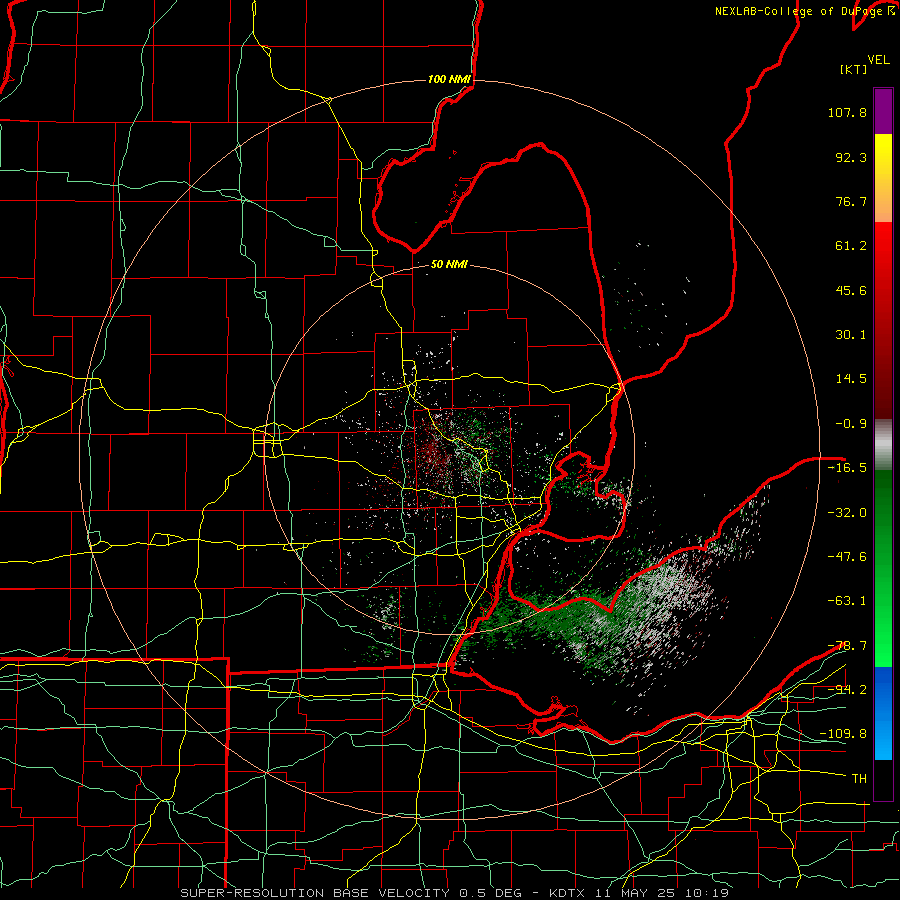
Task: Click the 107.8 legend value
Action: [x=847, y=112]
